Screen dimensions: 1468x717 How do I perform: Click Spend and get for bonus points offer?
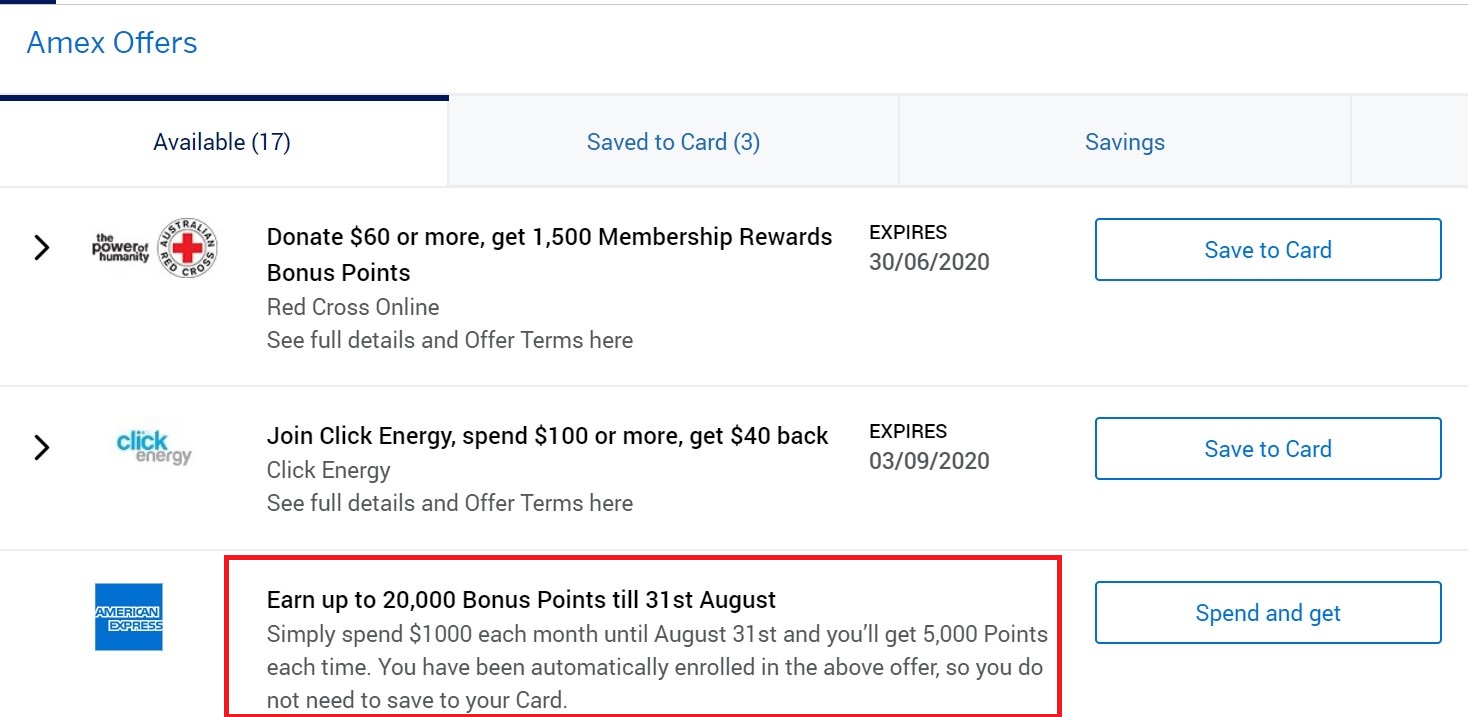pyautogui.click(x=1267, y=612)
